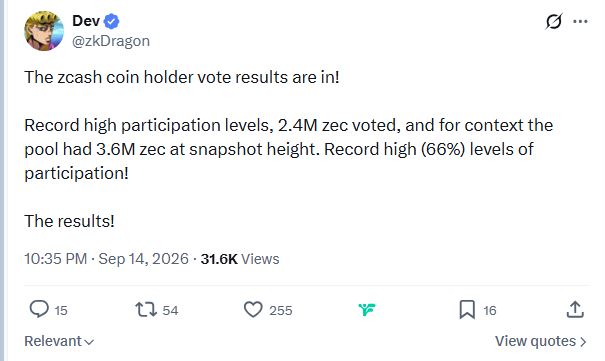605x361 pixels.
Task: Click the blue verified badge
Action: tap(112, 21)
